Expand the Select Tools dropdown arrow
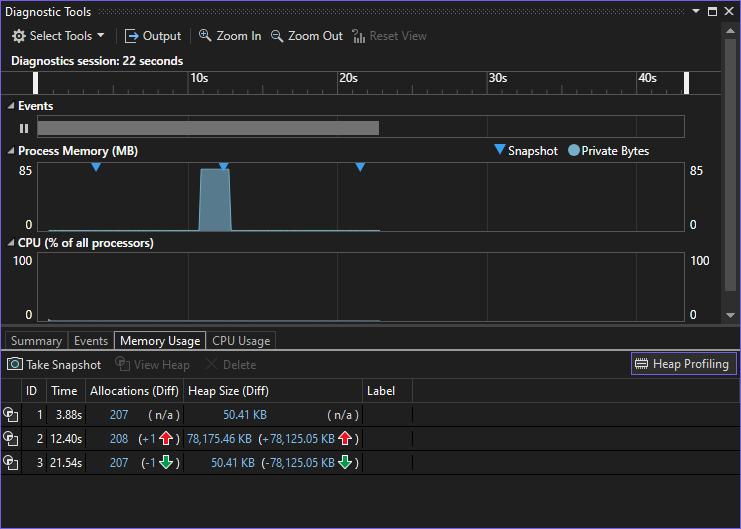 point(100,35)
